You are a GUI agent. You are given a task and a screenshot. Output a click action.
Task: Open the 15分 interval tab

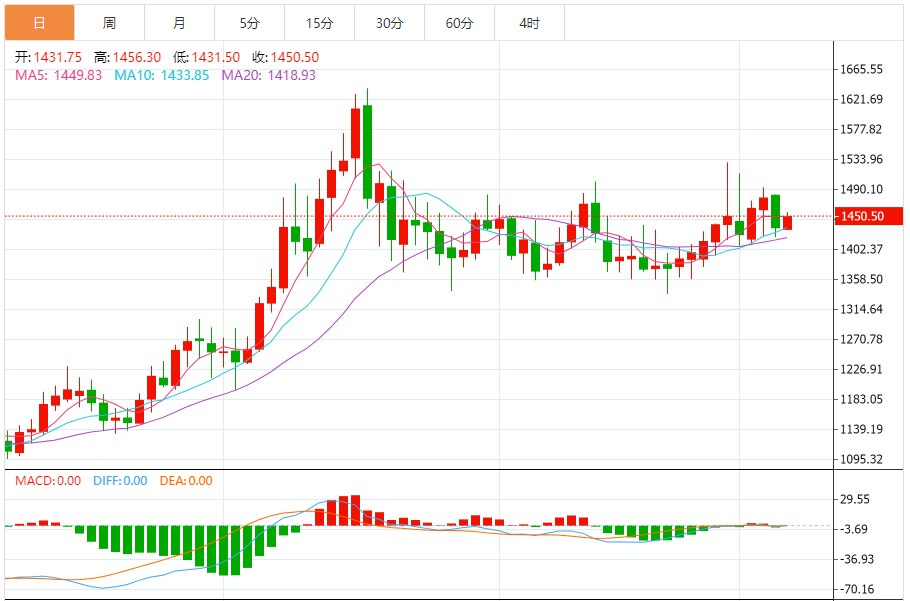click(x=319, y=22)
